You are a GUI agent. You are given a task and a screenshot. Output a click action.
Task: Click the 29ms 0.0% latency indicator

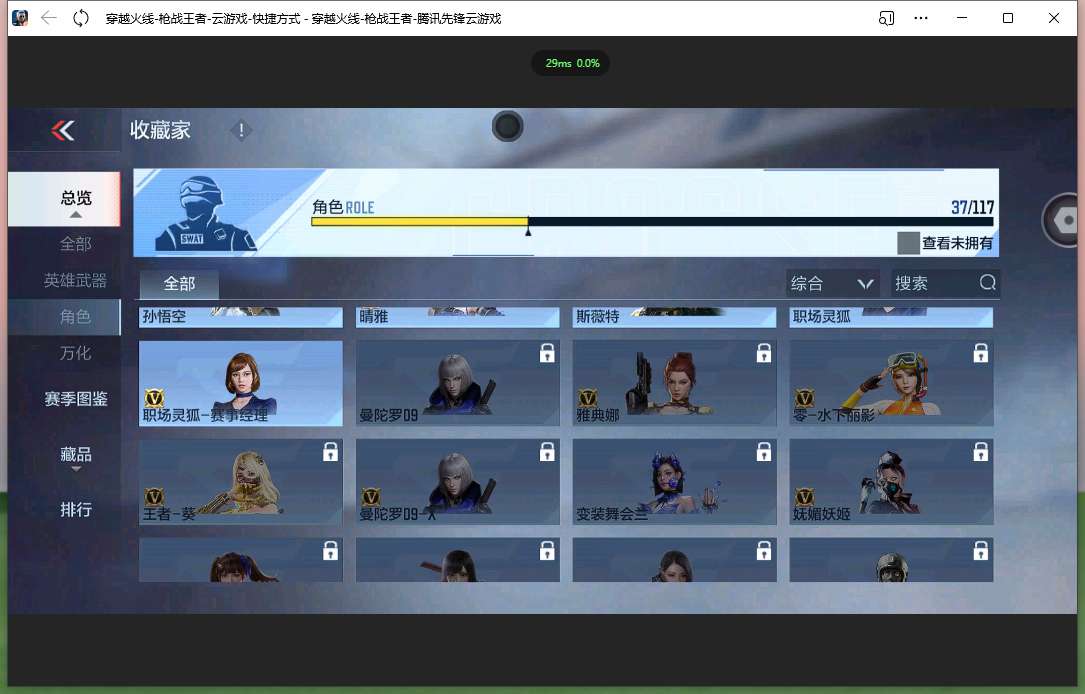pyautogui.click(x=572, y=63)
